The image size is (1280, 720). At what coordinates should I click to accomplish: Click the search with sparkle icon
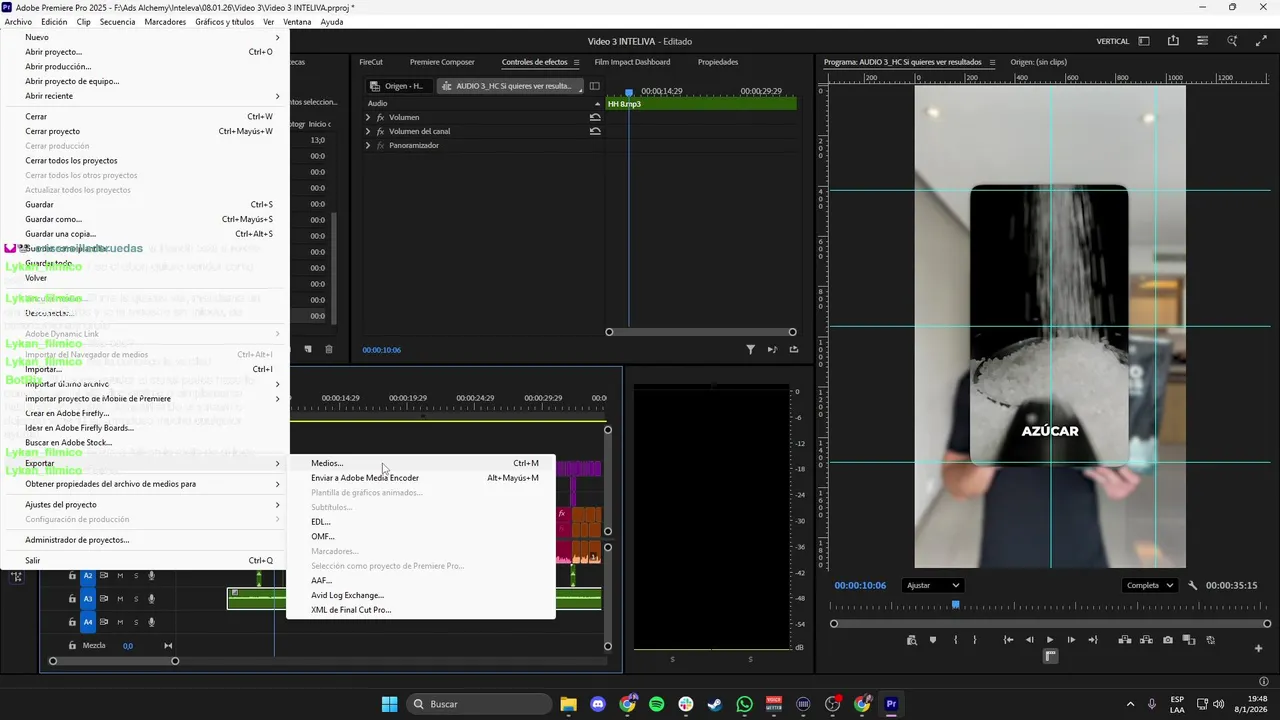tap(1233, 41)
